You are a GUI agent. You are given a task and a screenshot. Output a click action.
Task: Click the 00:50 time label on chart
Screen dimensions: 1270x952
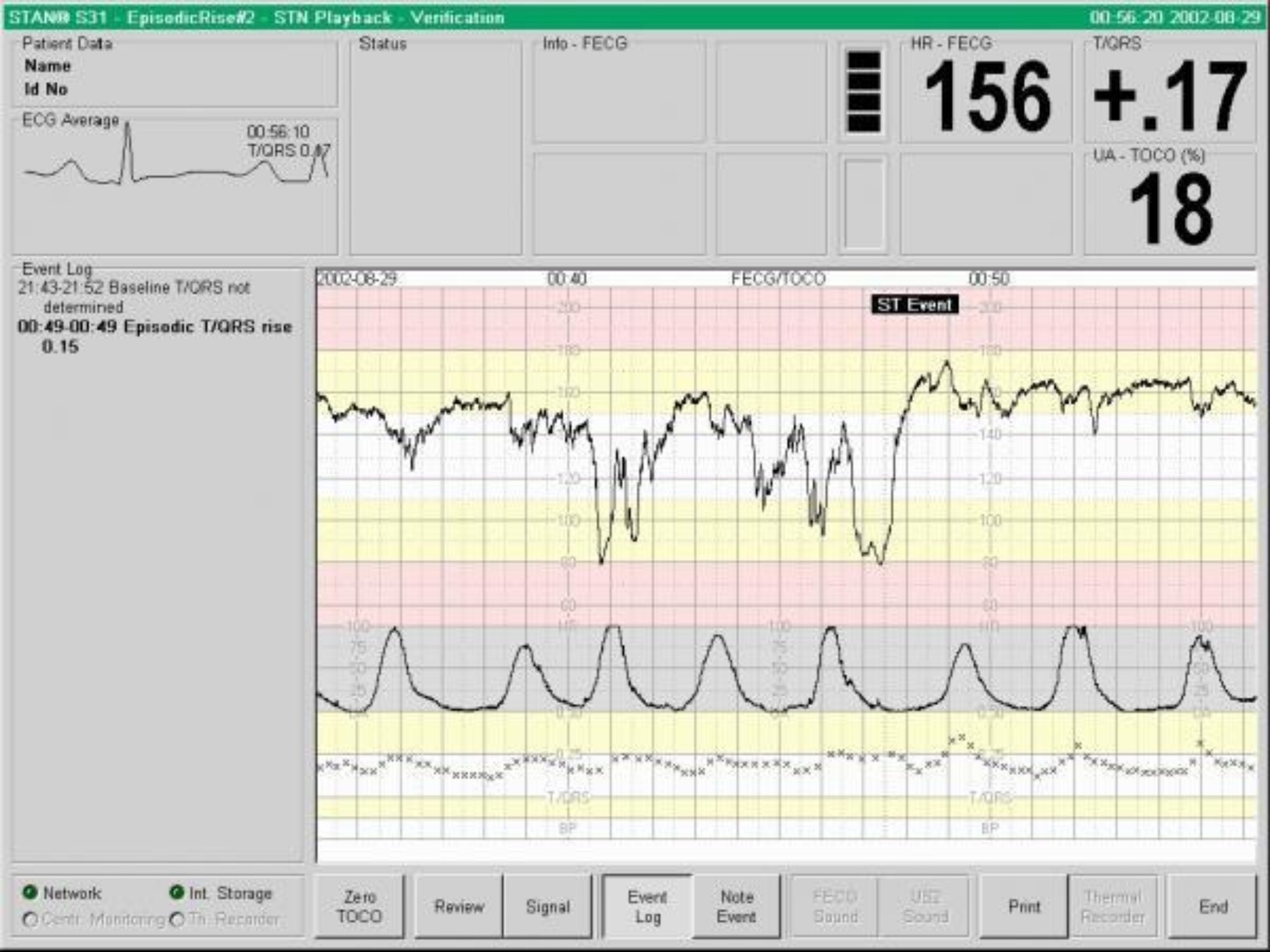pyautogui.click(x=989, y=279)
